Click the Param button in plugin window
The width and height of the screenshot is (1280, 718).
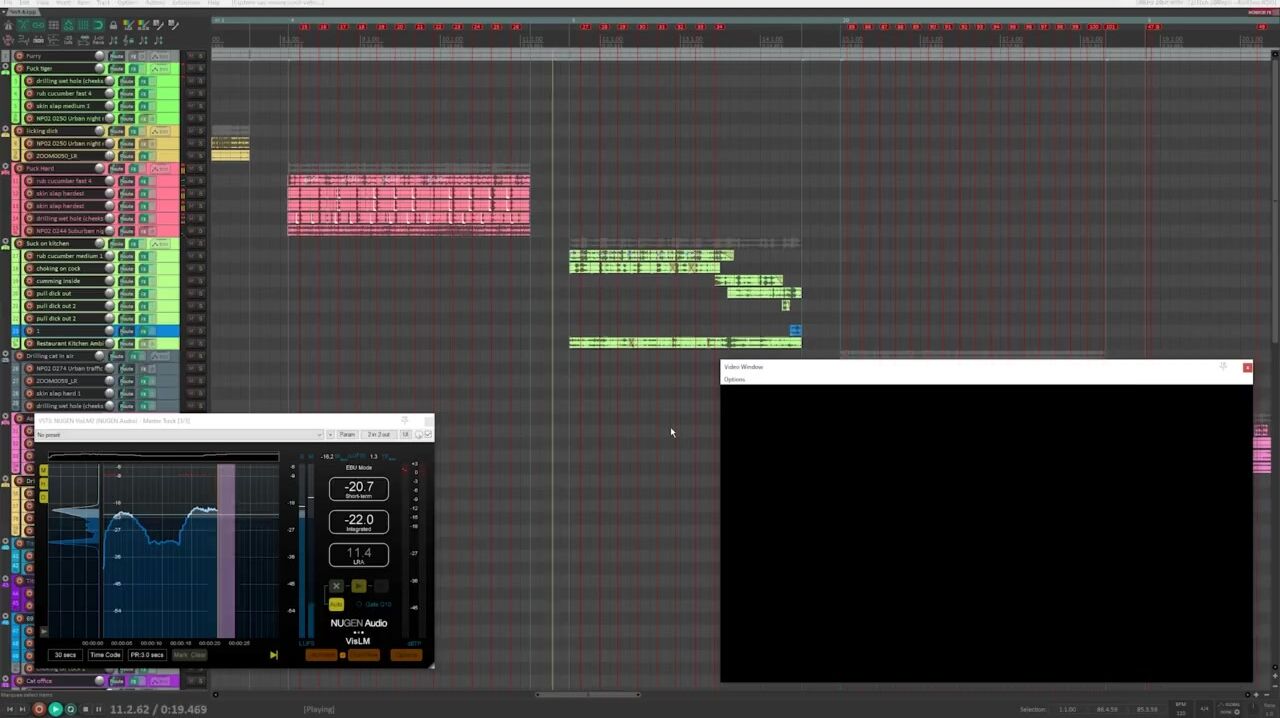(x=347, y=435)
